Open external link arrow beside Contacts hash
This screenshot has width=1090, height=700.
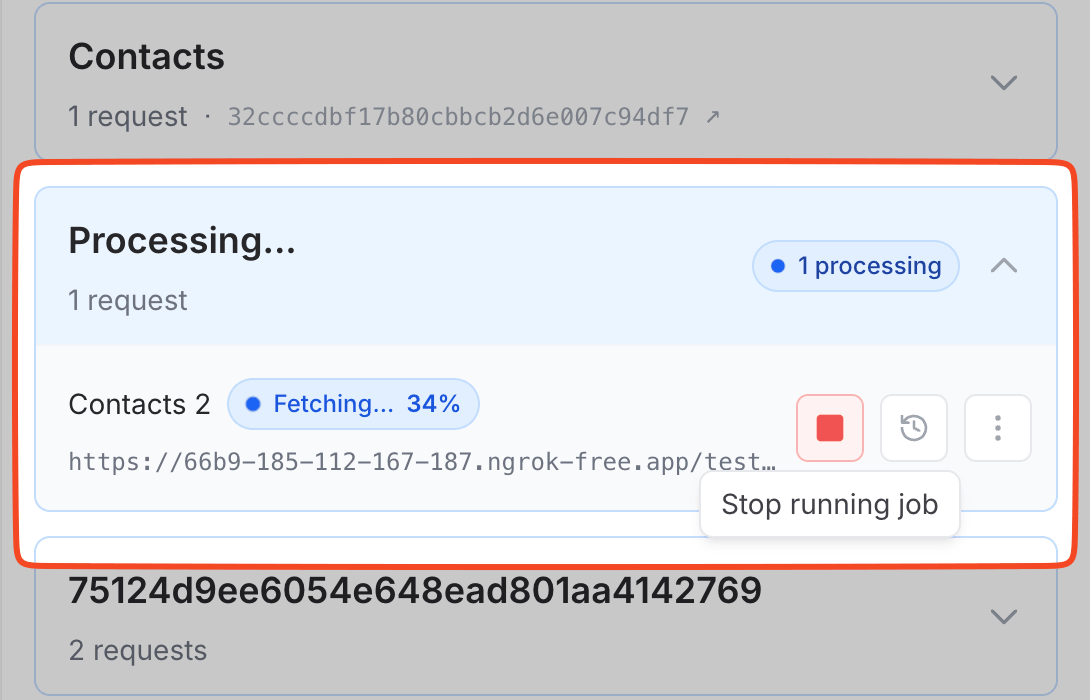pos(712,117)
